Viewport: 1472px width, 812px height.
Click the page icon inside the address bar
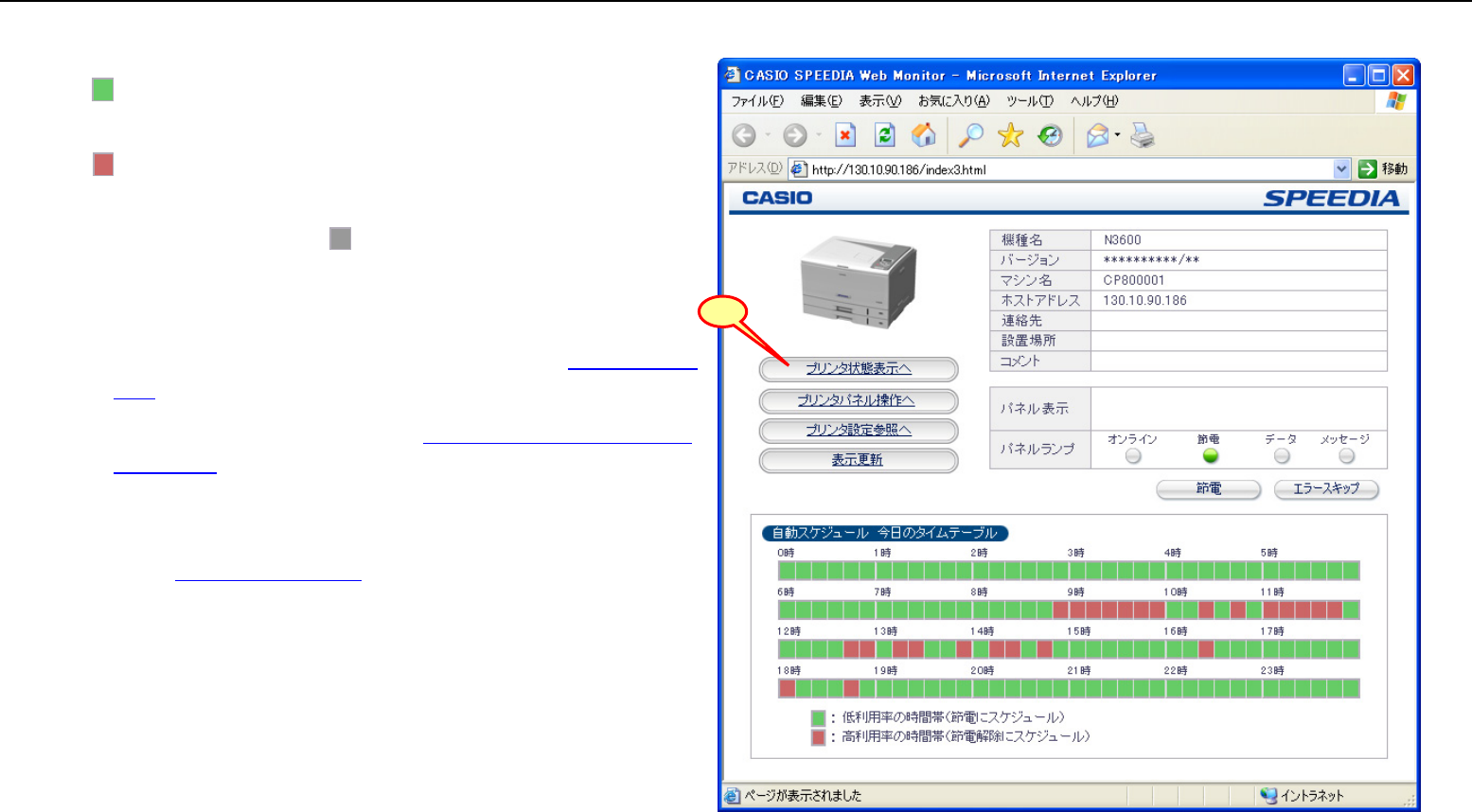[799, 169]
